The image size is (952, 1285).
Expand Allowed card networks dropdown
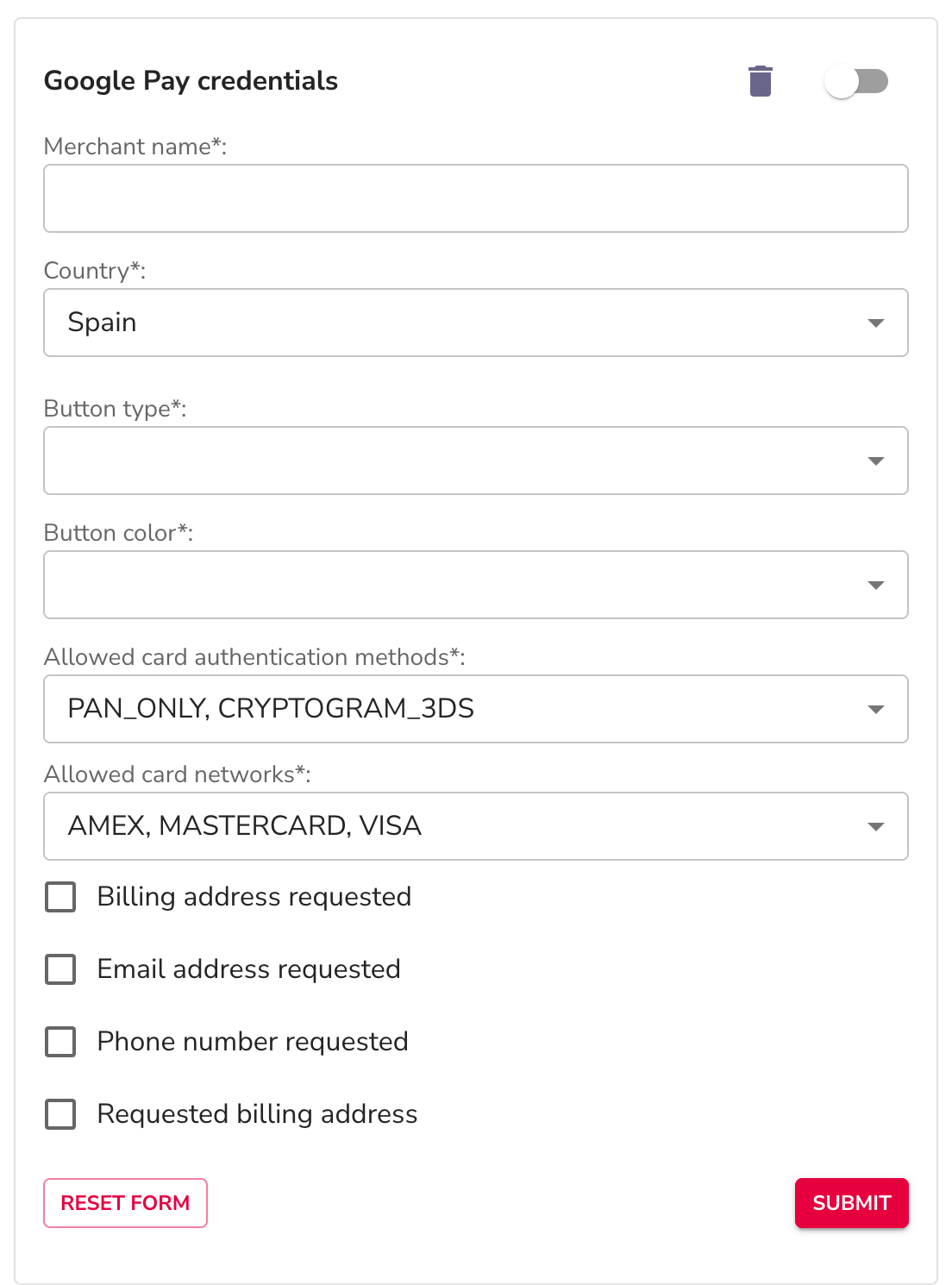coord(476,826)
